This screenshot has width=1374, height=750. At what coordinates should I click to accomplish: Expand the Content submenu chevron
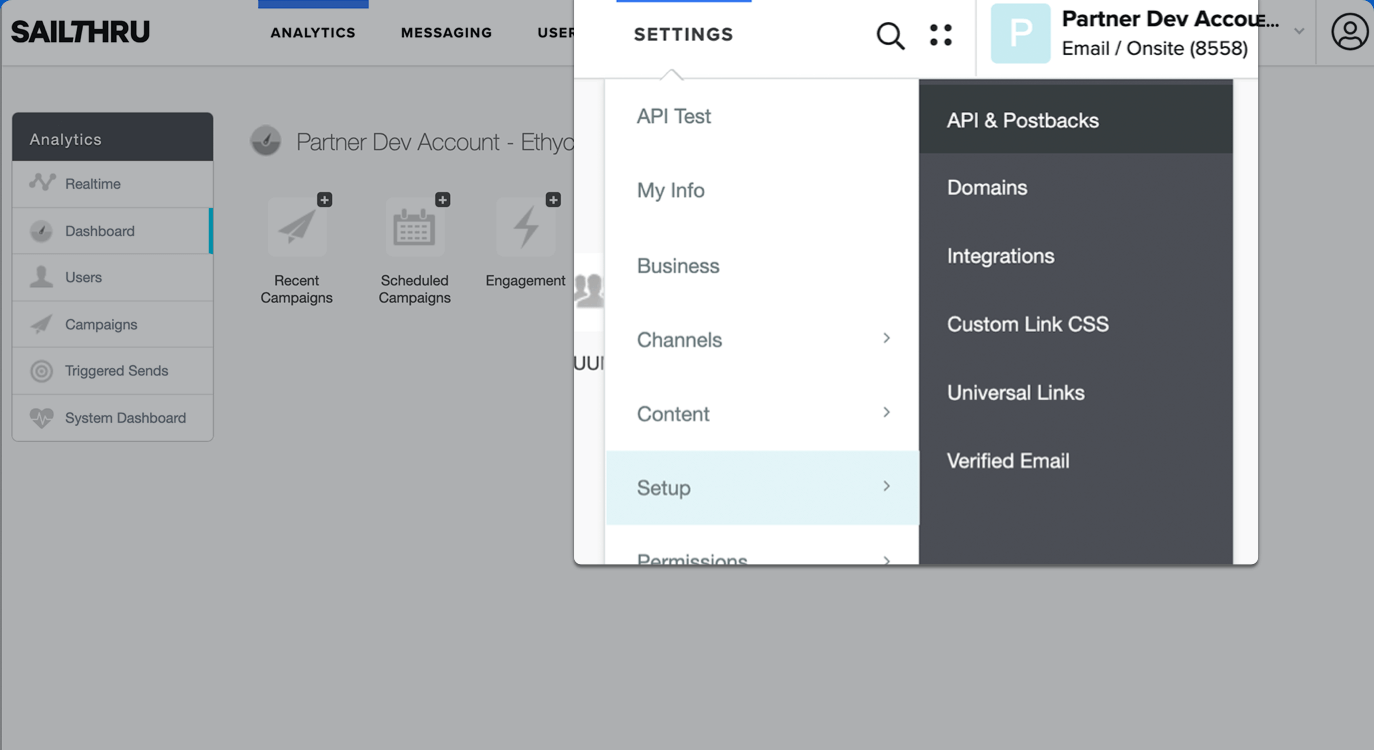[886, 412]
